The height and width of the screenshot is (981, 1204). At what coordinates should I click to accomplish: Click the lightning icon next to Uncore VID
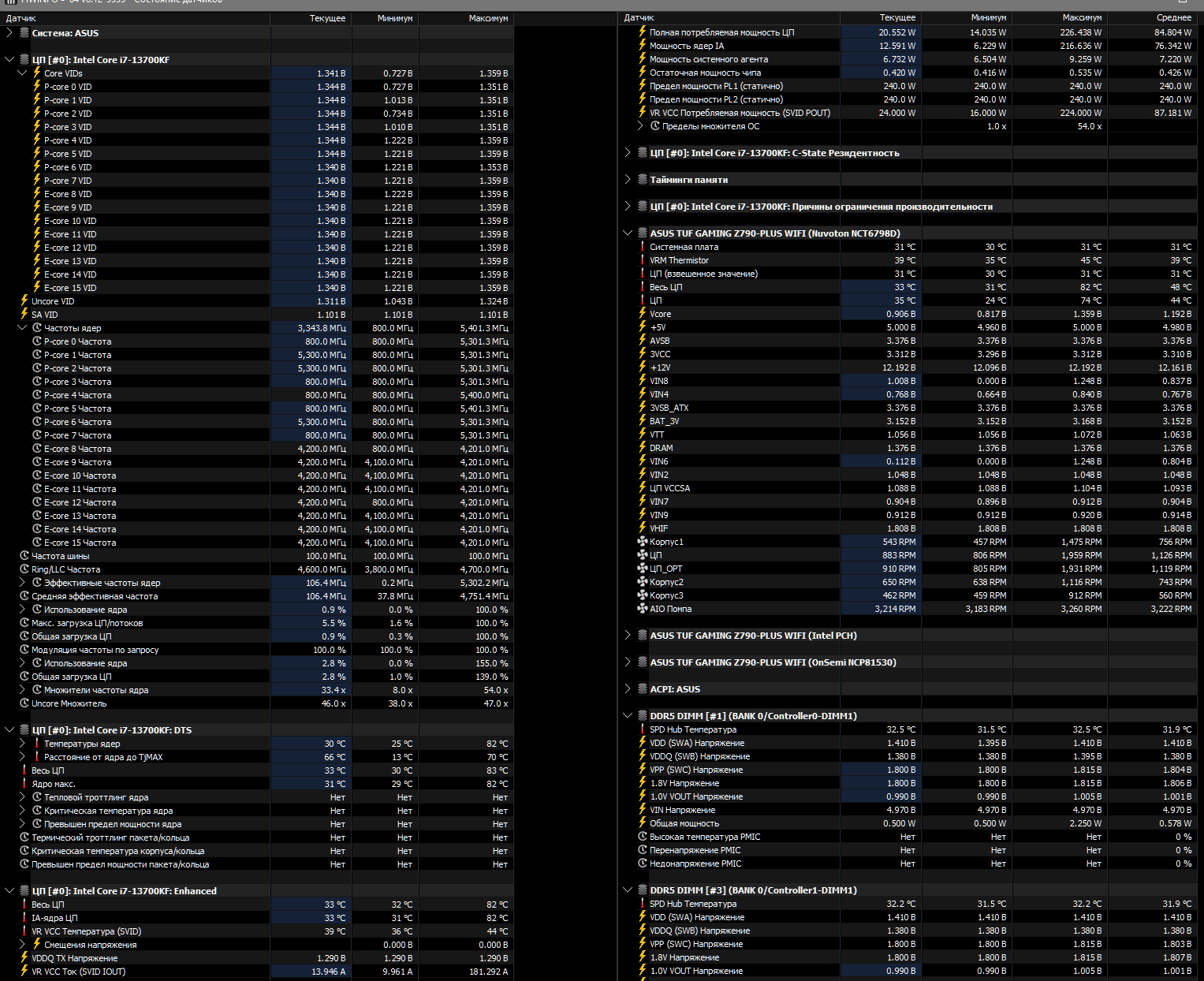pos(24,301)
